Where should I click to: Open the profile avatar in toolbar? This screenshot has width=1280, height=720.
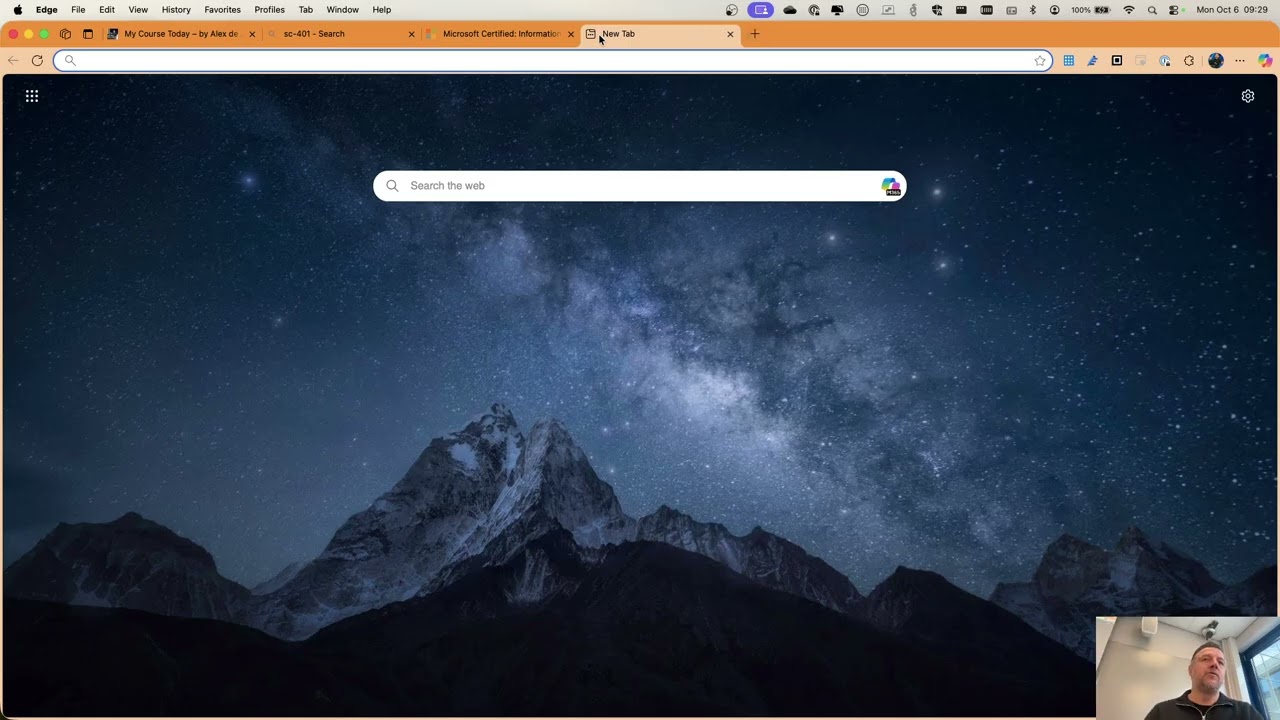point(1216,61)
